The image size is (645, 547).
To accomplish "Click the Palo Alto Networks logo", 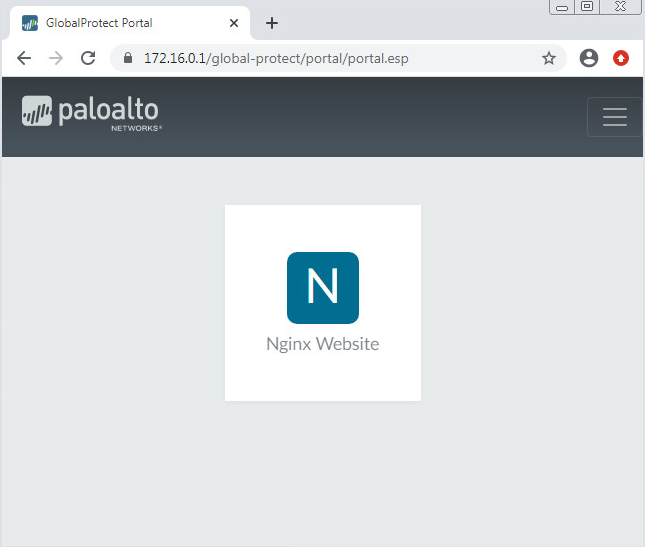I will pos(92,112).
